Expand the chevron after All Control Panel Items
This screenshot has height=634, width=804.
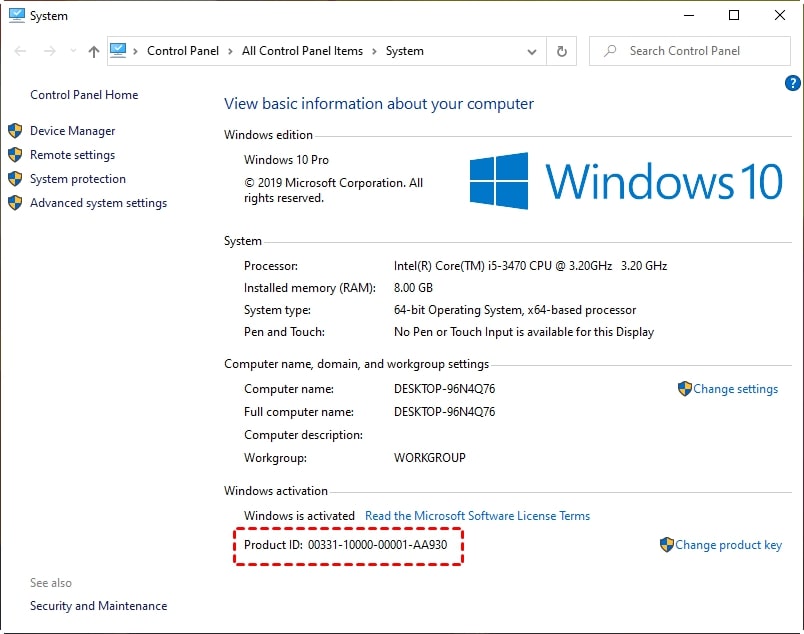pyautogui.click(x=375, y=50)
